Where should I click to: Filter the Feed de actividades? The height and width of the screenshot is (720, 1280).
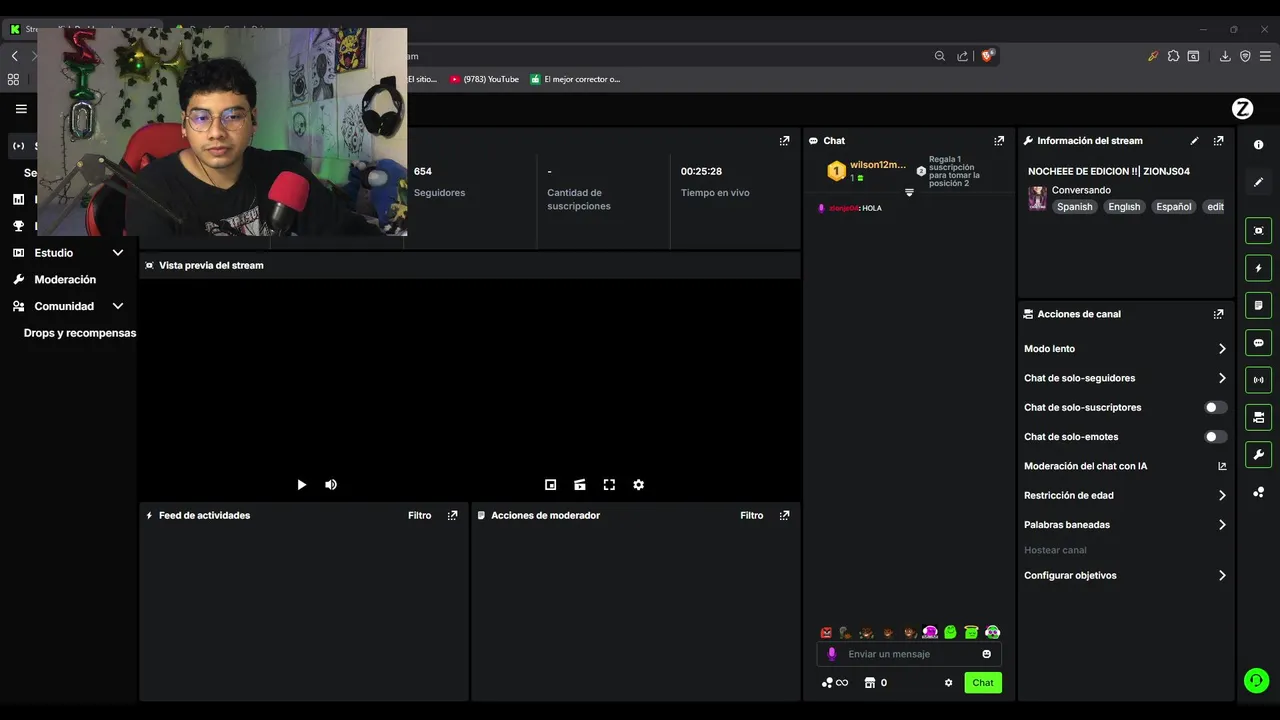(420, 516)
